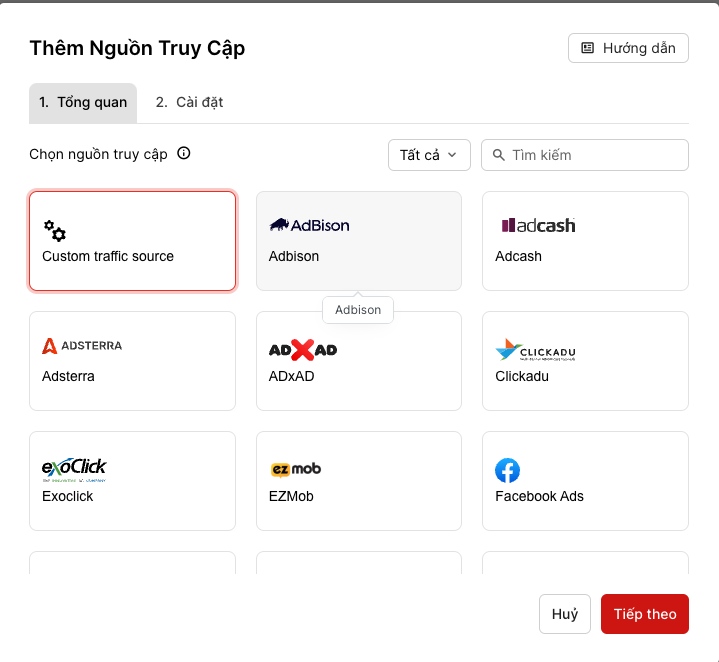719x662 pixels.
Task: Click the Custom traffic source gears icon
Action: click(55, 231)
